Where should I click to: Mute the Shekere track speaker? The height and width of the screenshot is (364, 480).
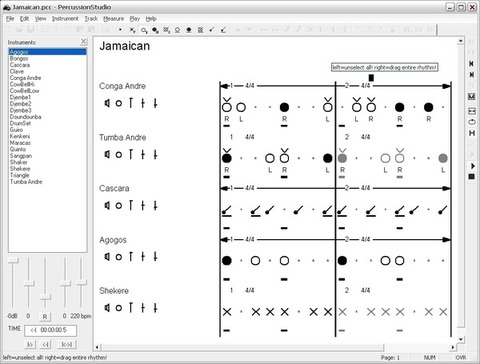[107, 308]
